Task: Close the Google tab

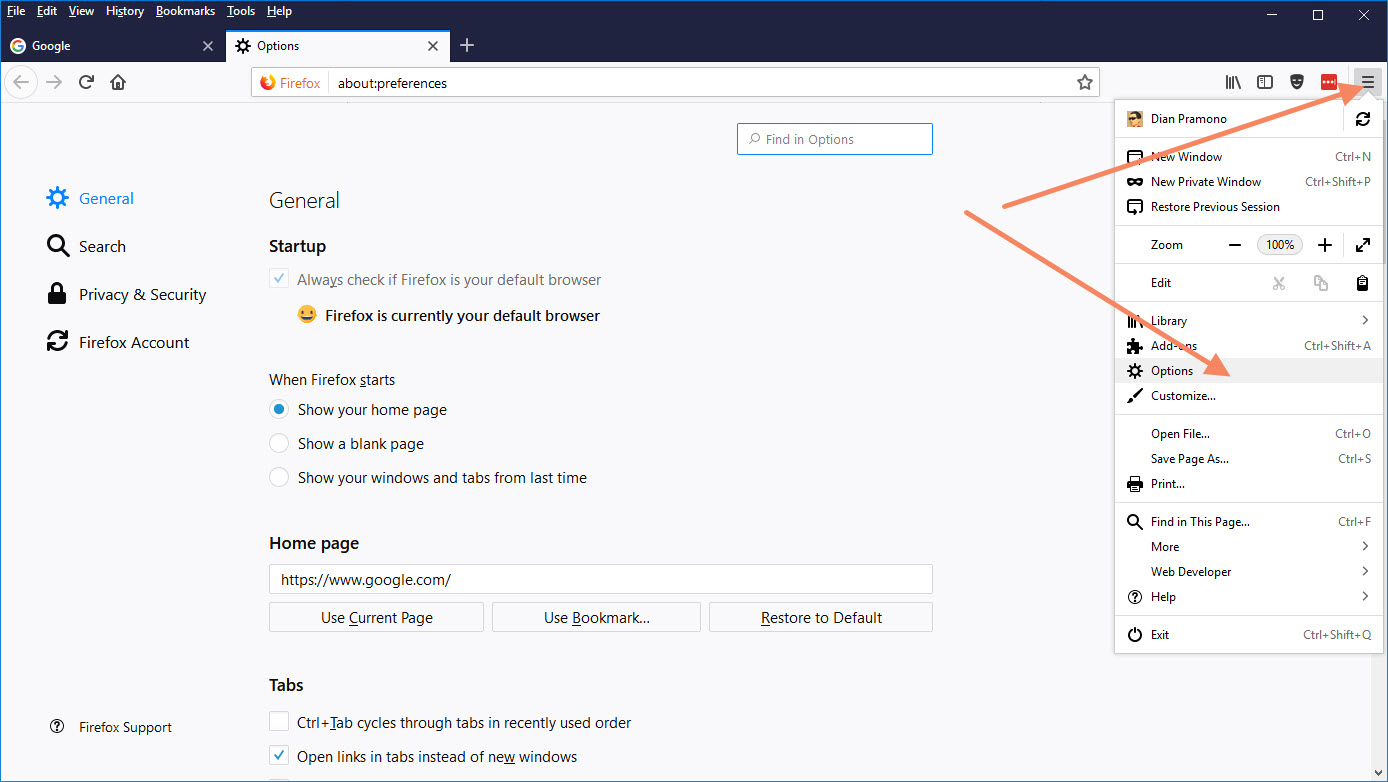Action: click(x=208, y=46)
